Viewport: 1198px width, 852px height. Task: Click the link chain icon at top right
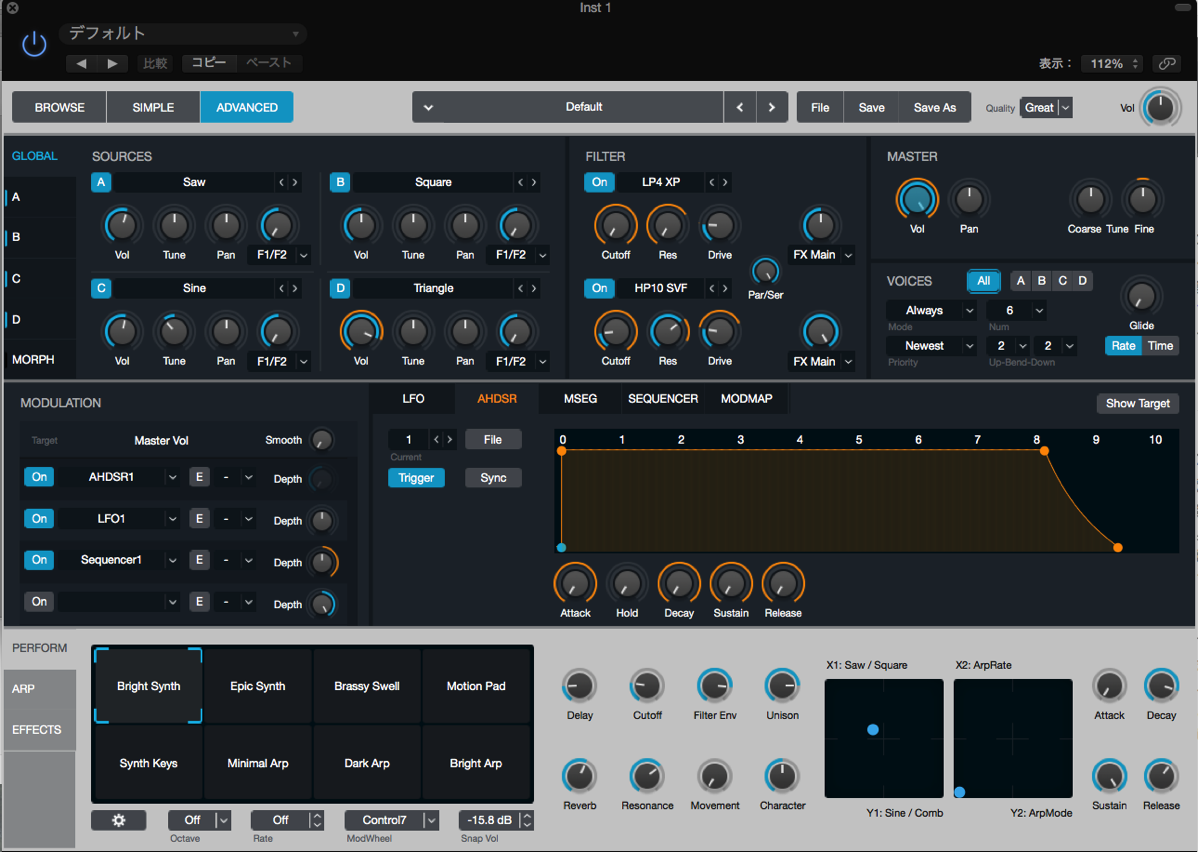pos(1167,63)
